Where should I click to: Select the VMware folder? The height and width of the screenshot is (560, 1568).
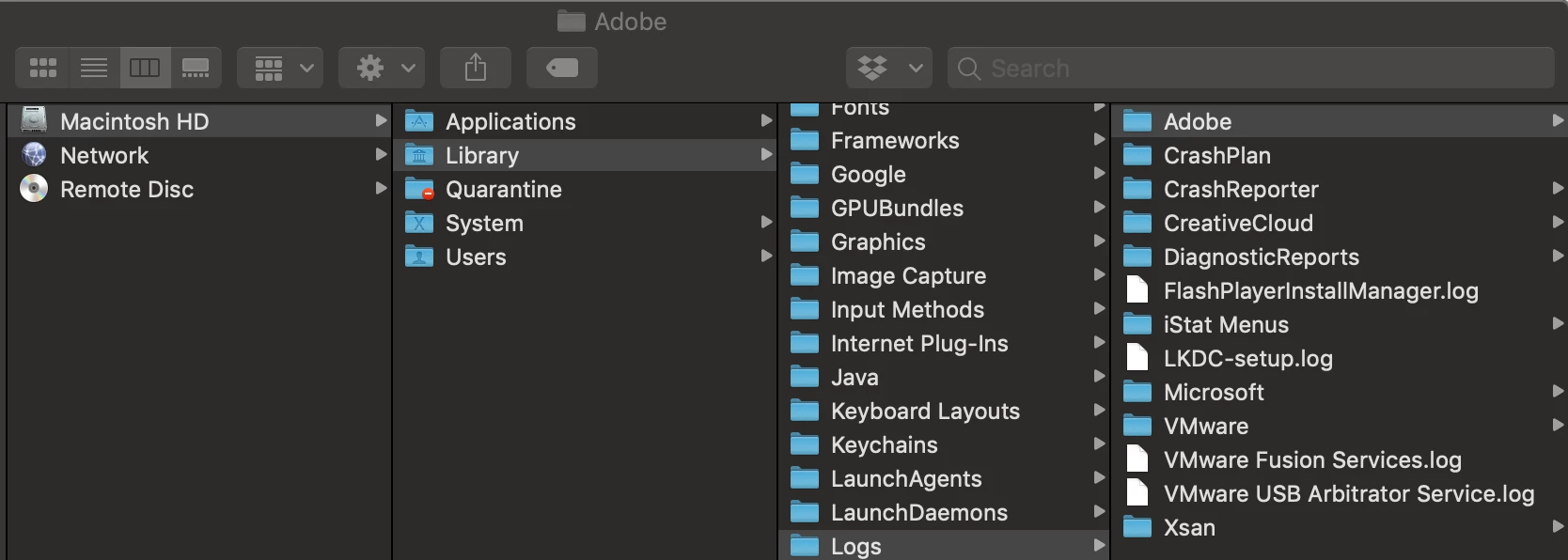tap(1340, 426)
